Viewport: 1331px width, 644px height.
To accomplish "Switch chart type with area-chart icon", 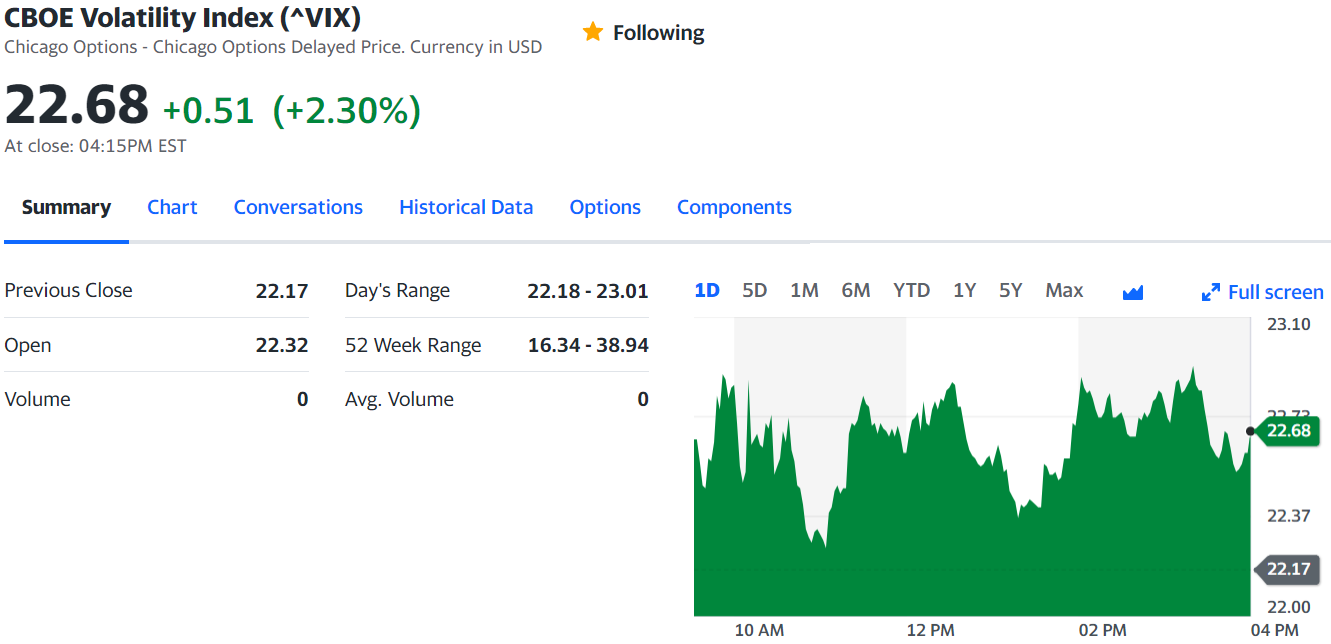I will 1133,292.
